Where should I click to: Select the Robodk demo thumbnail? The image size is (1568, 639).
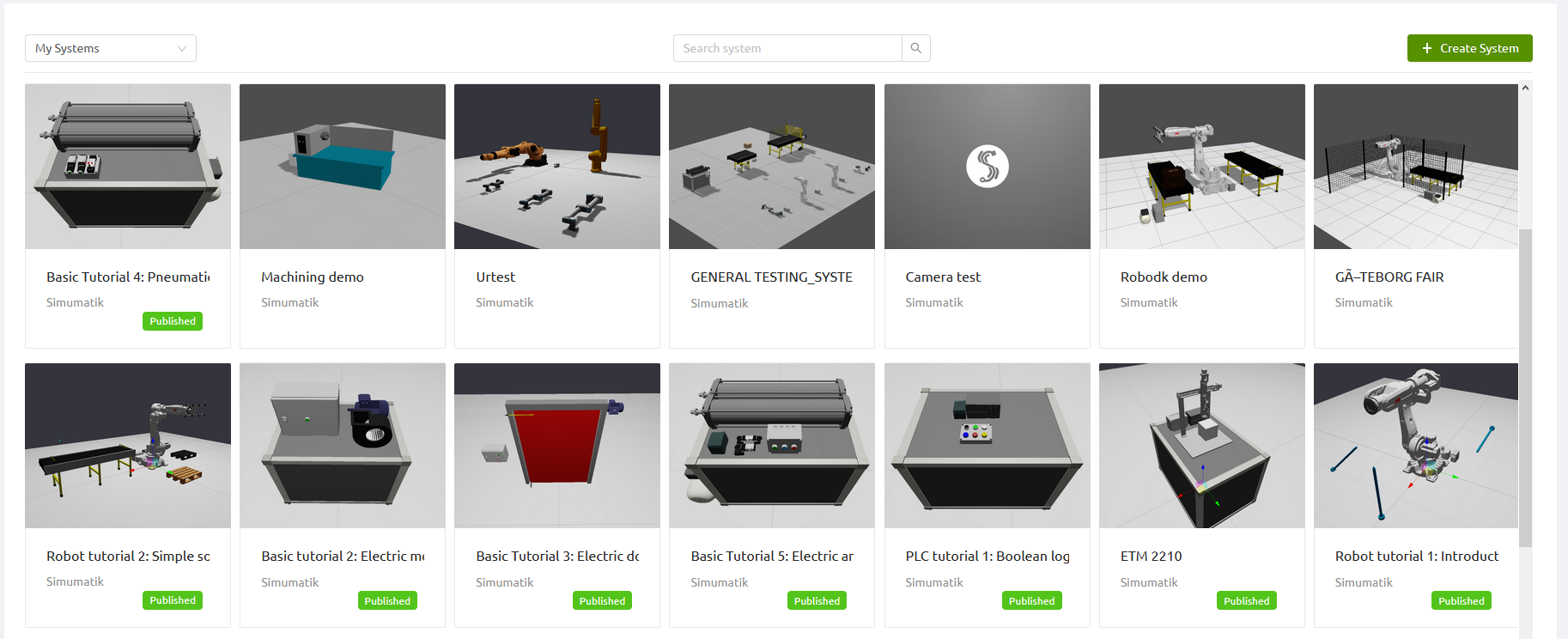point(1201,167)
